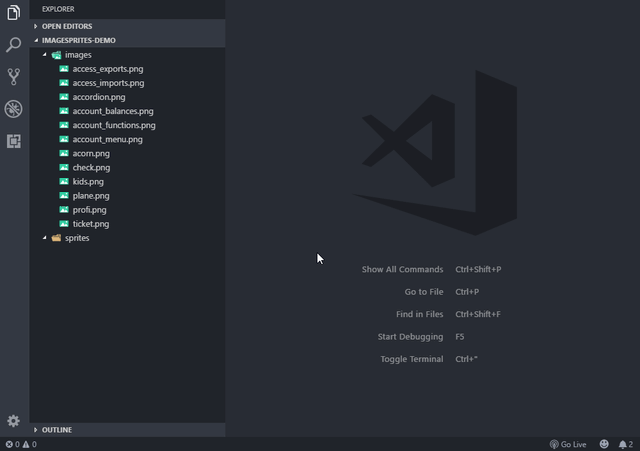
Task: Open the account_functions.png file
Action: pyautogui.click(x=114, y=125)
